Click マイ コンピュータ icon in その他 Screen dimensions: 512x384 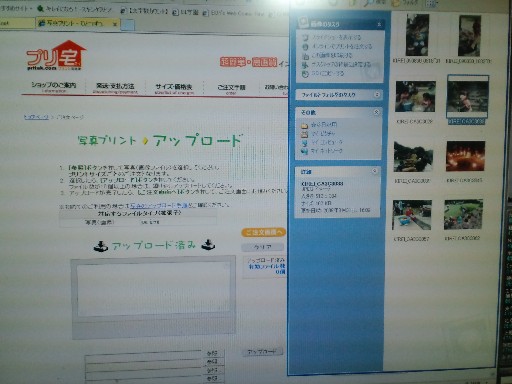(304, 143)
